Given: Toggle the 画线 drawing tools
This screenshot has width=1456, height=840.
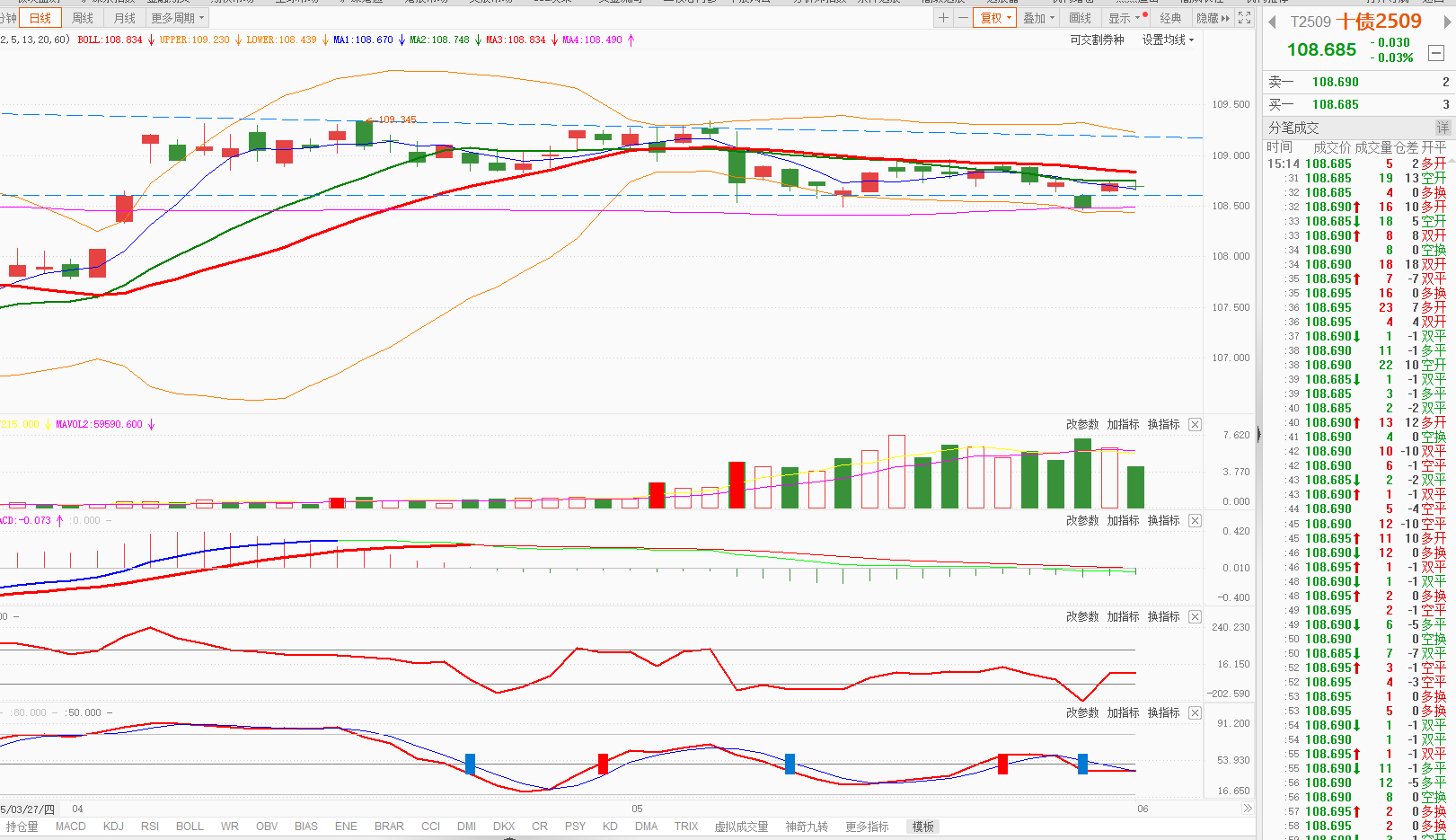Looking at the screenshot, I should point(1081,18).
